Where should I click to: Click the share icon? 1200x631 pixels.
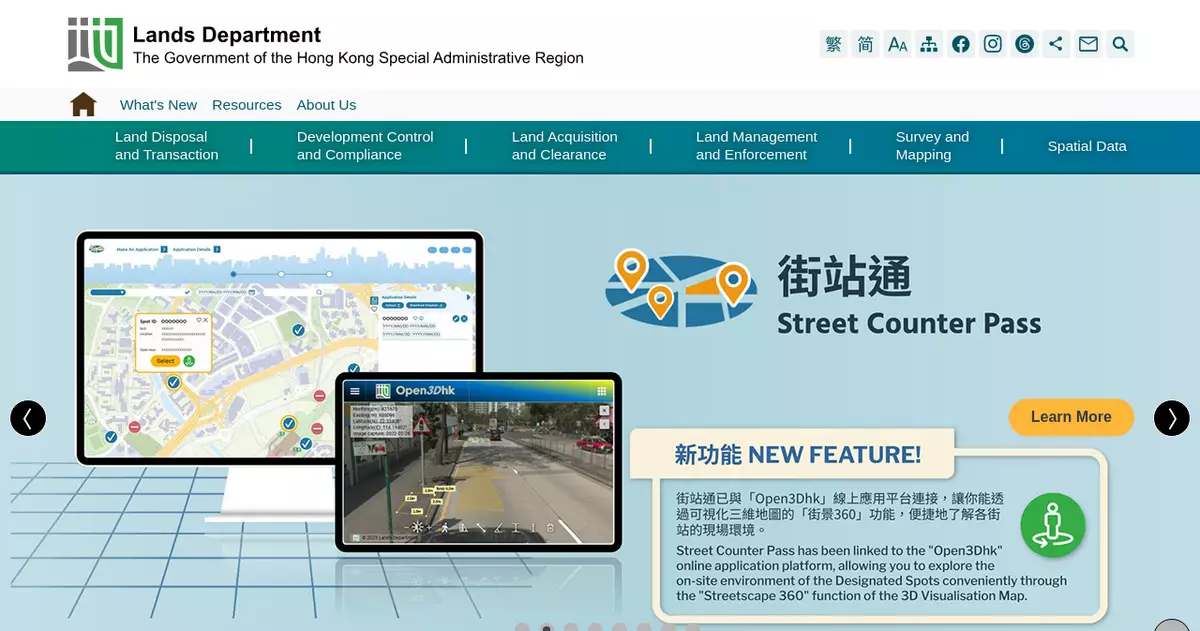1056,44
